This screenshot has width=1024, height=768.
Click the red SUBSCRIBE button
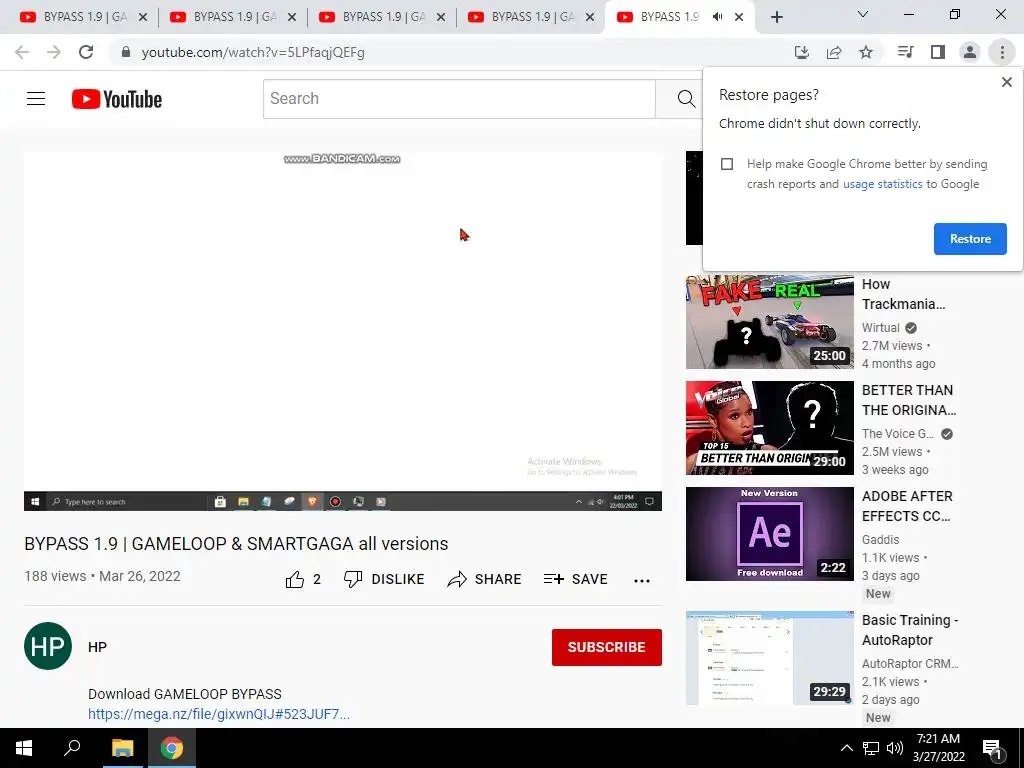pyautogui.click(x=607, y=647)
